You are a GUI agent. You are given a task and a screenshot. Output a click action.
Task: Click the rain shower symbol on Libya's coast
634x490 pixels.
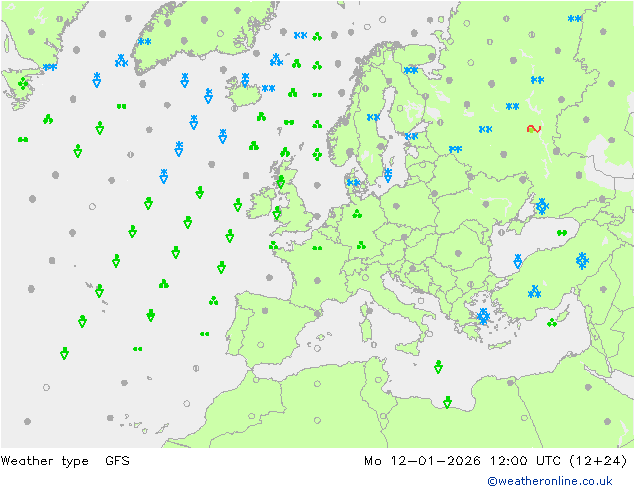448,402
